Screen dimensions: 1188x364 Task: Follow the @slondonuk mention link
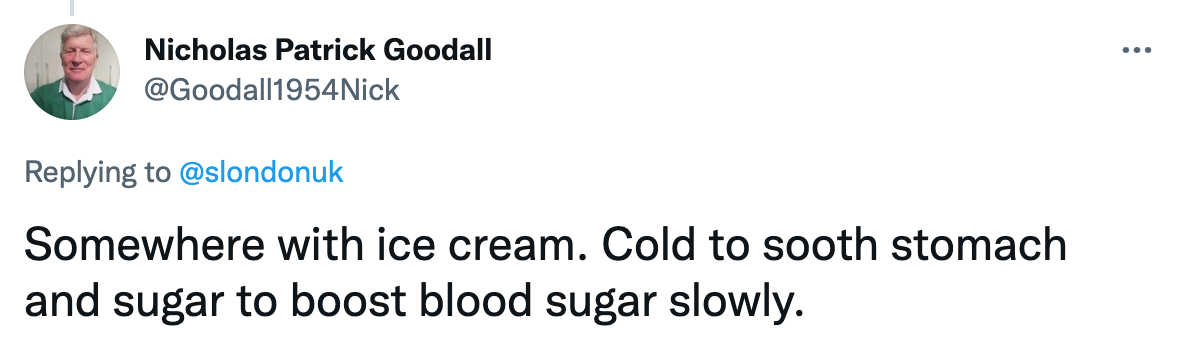261,173
